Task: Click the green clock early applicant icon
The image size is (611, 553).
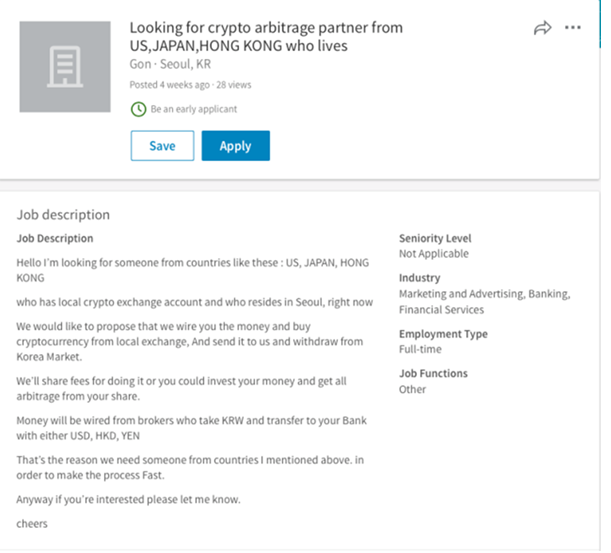Action: (x=138, y=109)
